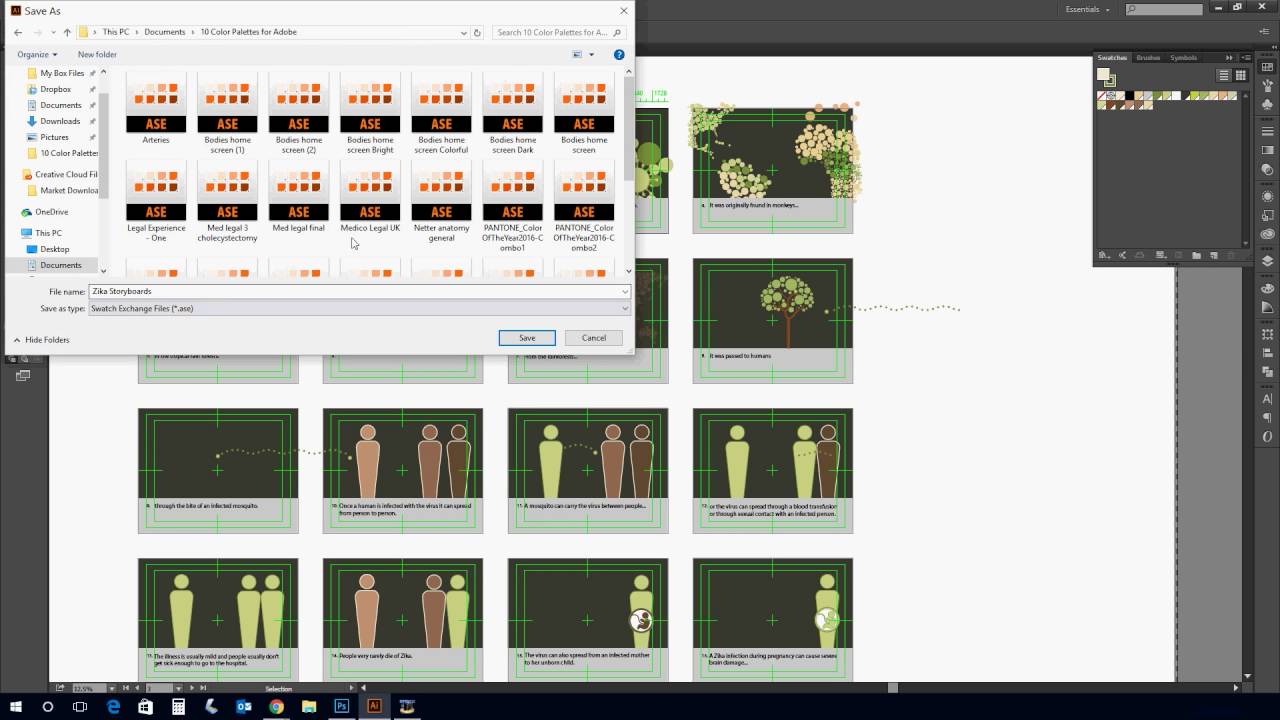Image resolution: width=1280 pixels, height=720 pixels.
Task: Pick the black swatch in Swatches panel
Action: (x=1129, y=96)
